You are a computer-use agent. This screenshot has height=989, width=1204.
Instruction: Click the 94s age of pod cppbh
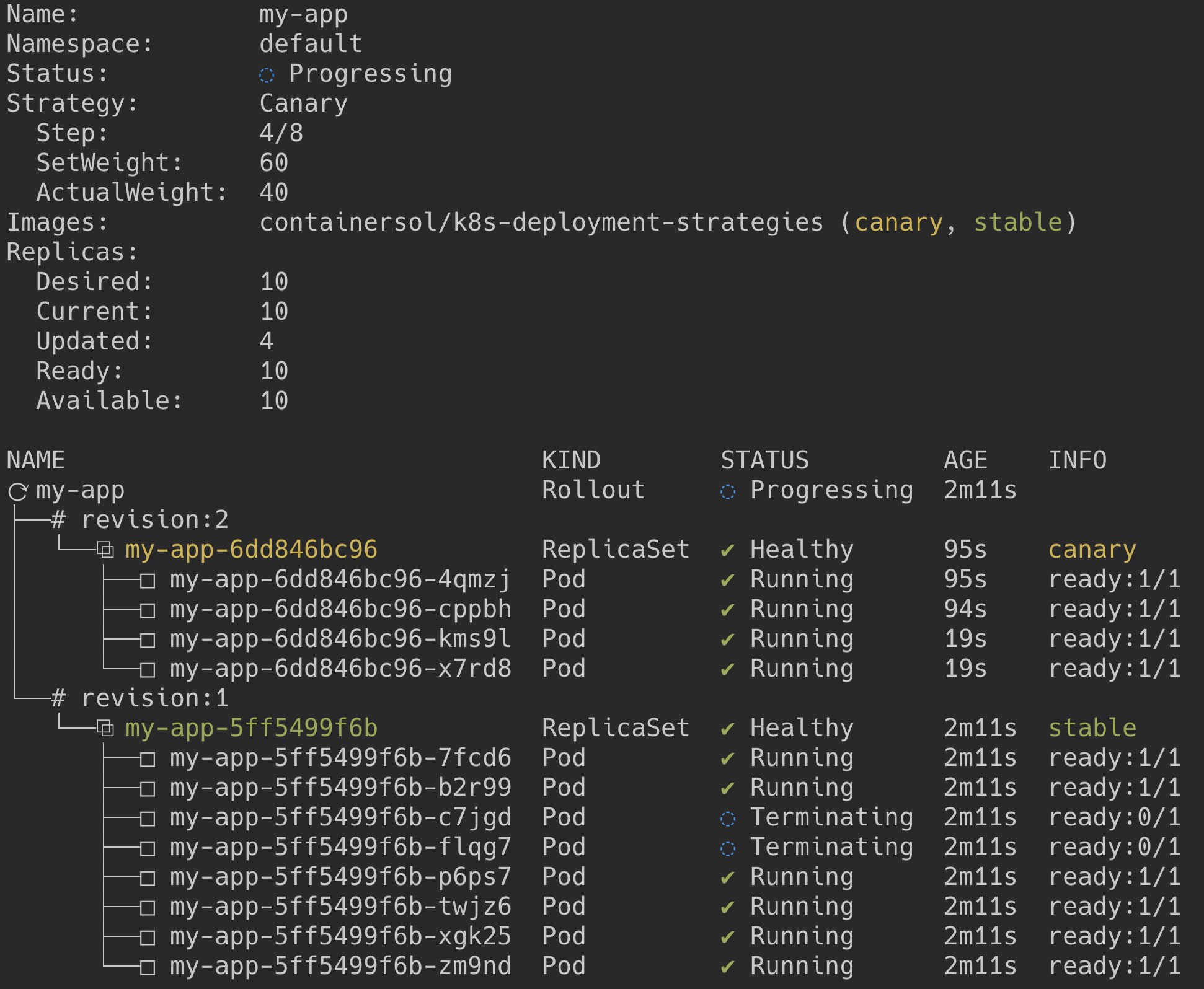(x=965, y=609)
